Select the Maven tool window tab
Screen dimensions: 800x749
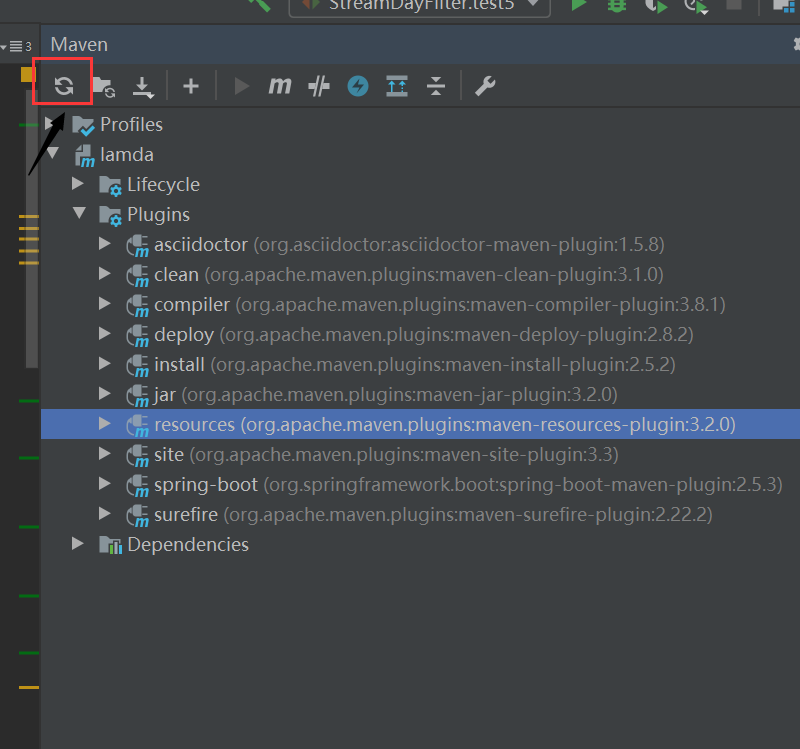(x=78, y=44)
